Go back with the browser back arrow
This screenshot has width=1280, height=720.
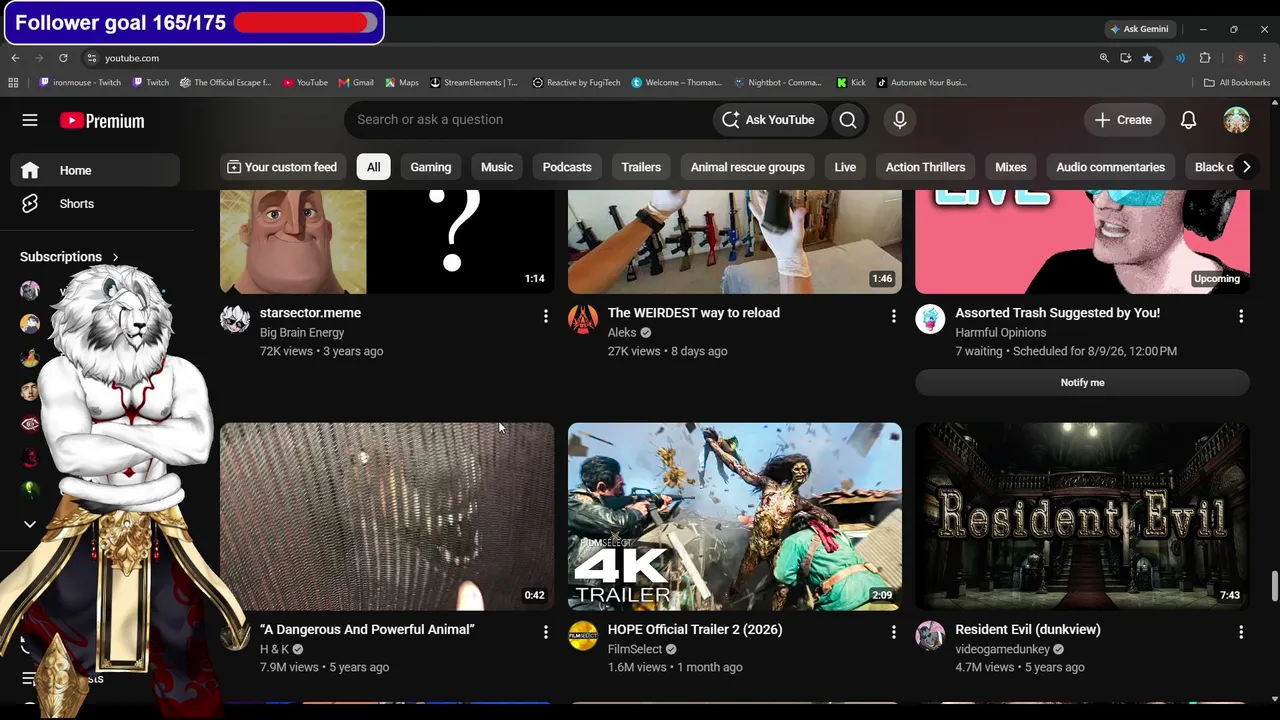tap(15, 58)
